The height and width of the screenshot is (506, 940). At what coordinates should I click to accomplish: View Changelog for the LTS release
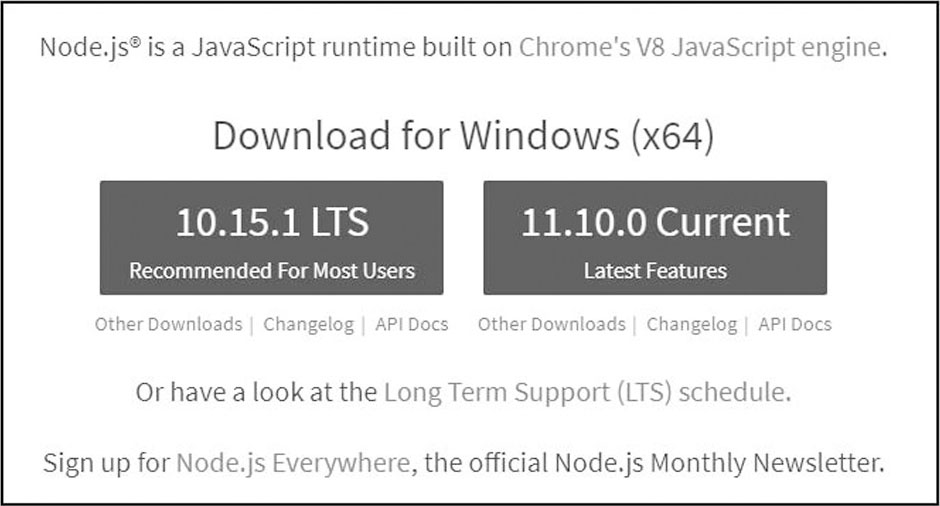(309, 324)
